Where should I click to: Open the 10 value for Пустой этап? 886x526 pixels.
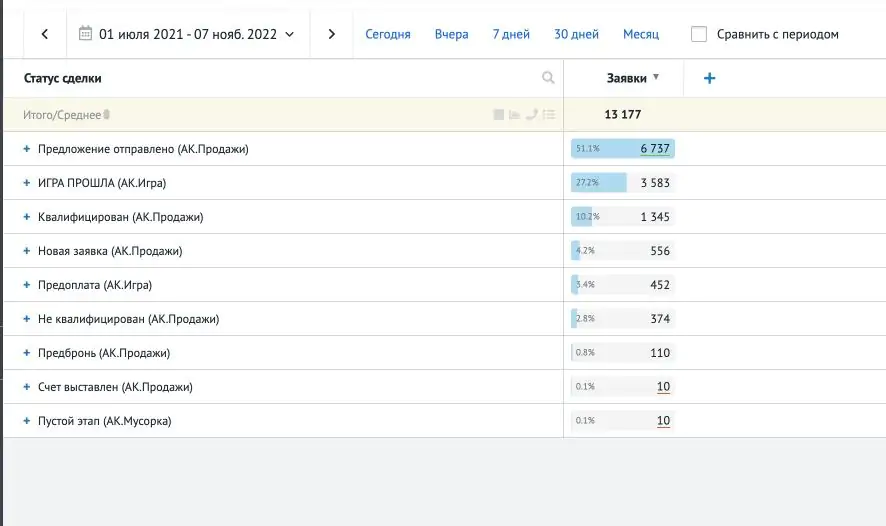coord(663,421)
